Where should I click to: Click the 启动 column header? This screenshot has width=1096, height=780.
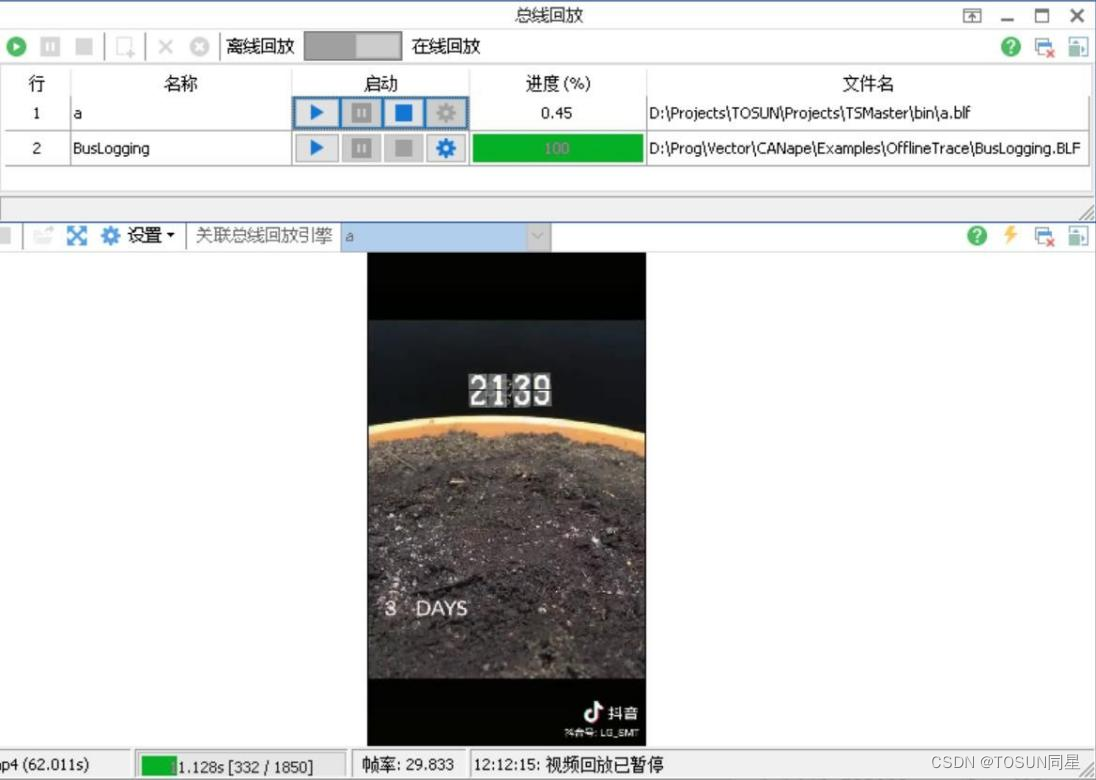(381, 83)
